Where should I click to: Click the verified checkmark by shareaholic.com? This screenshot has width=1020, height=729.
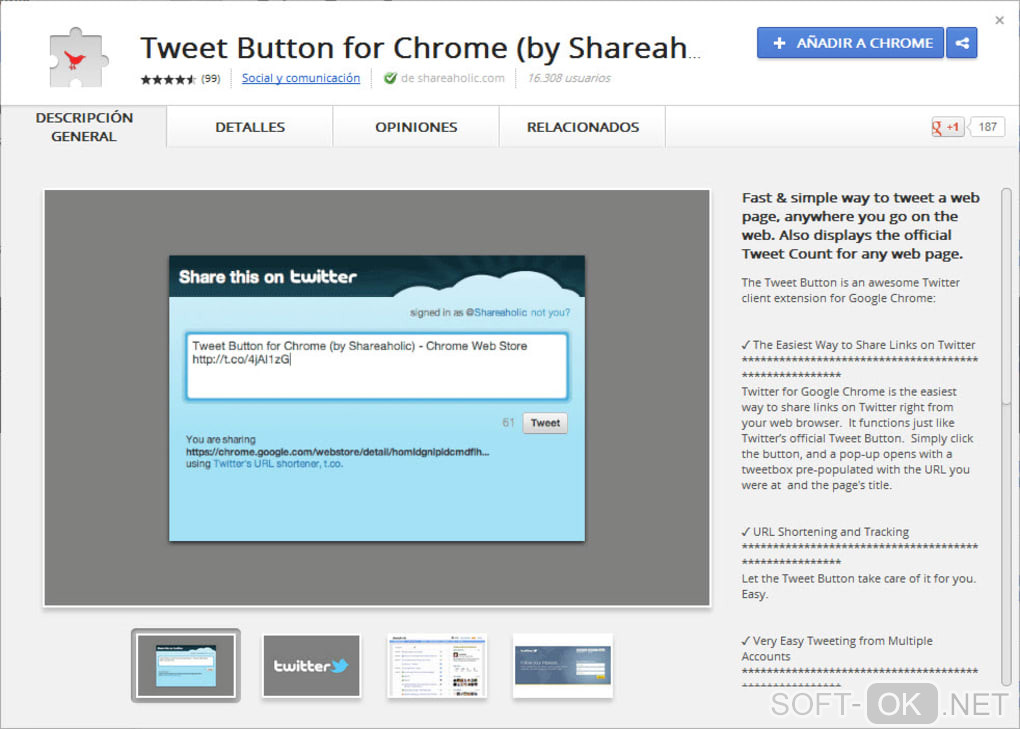[x=390, y=78]
